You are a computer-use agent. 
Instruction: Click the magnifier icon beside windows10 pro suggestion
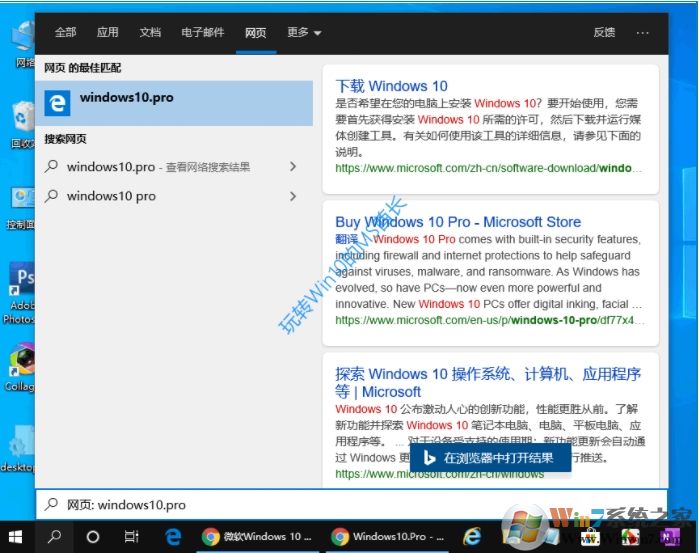[x=52, y=196]
